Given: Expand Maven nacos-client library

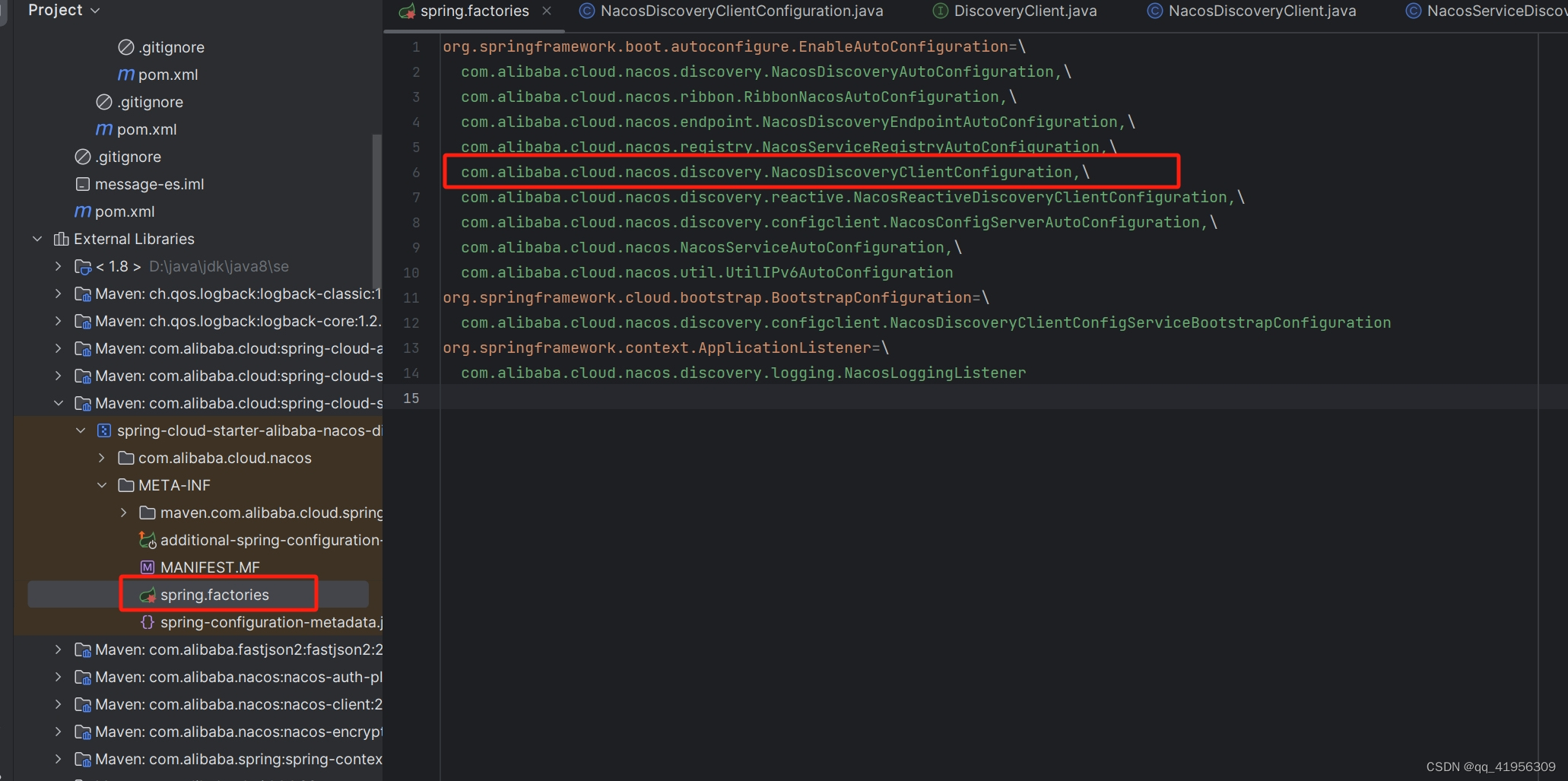Looking at the screenshot, I should coord(59,704).
